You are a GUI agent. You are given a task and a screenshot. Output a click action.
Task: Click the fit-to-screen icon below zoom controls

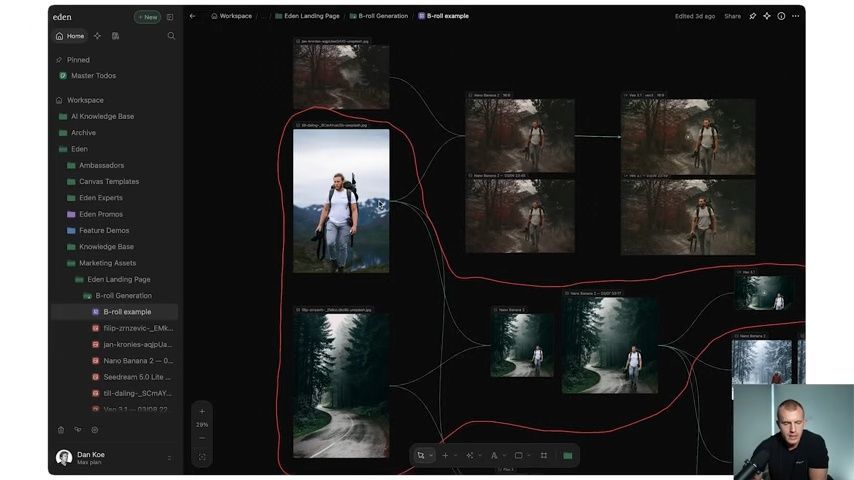[202, 457]
